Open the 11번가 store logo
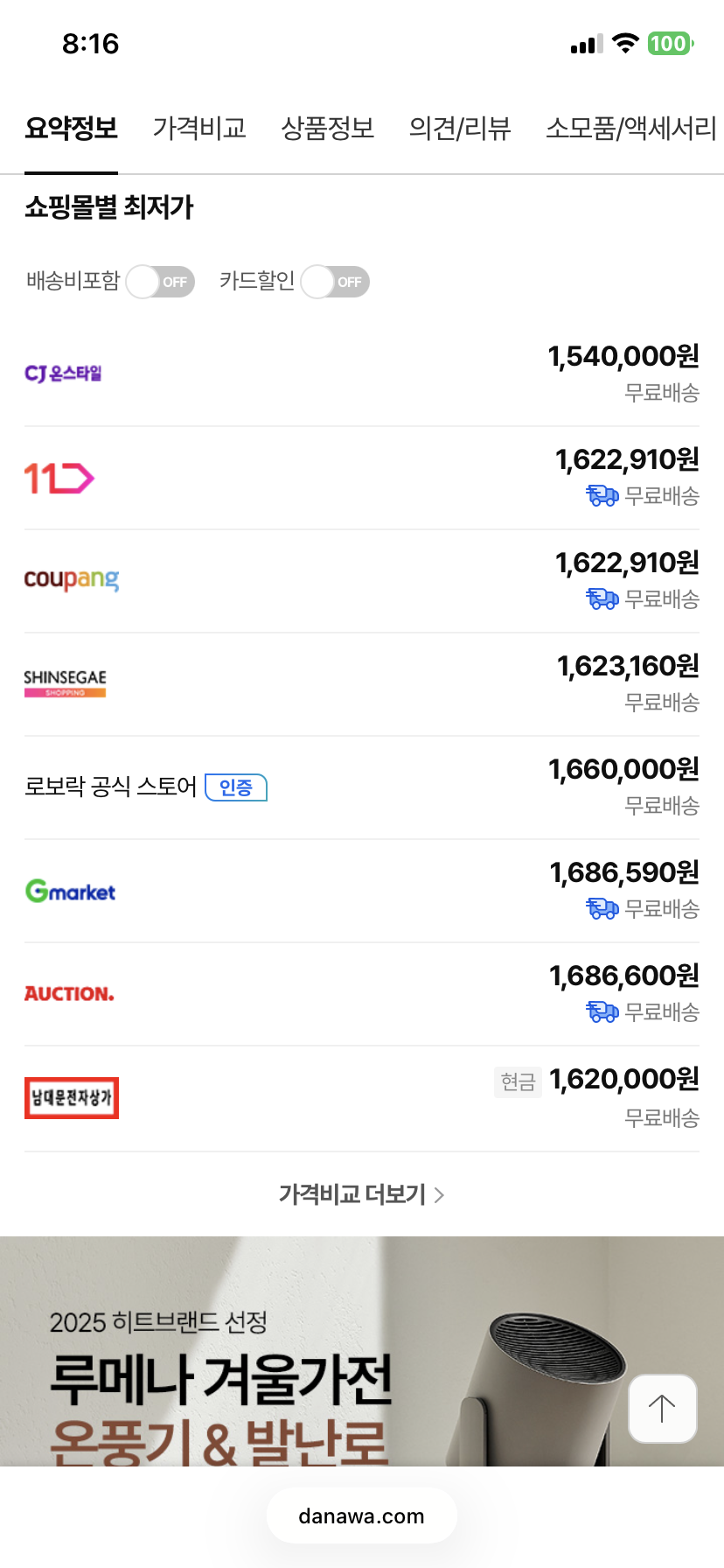 (59, 478)
